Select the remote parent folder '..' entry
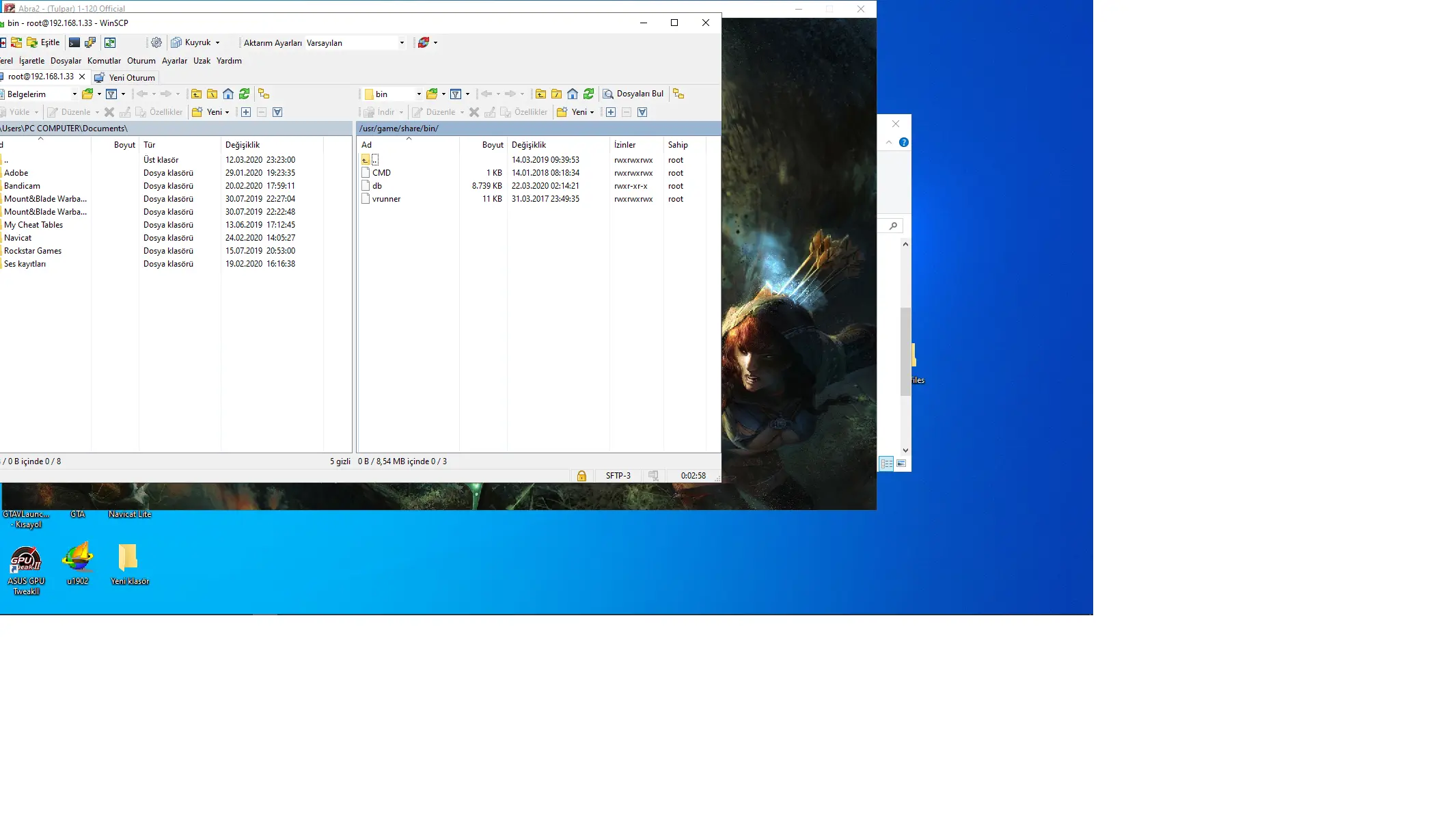Viewport: 1456px width, 819px height. (370, 160)
